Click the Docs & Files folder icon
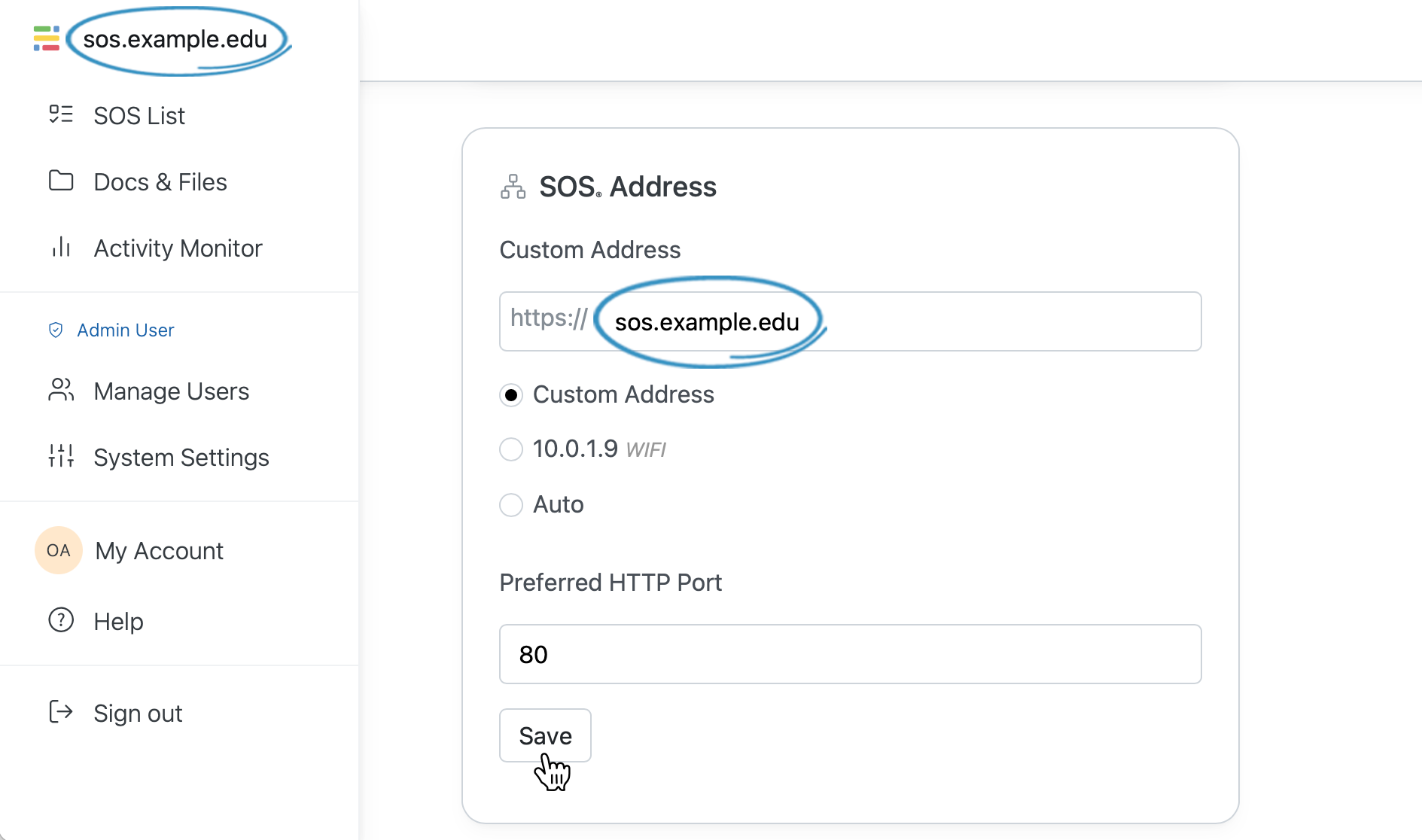The height and width of the screenshot is (840, 1422). [x=61, y=181]
